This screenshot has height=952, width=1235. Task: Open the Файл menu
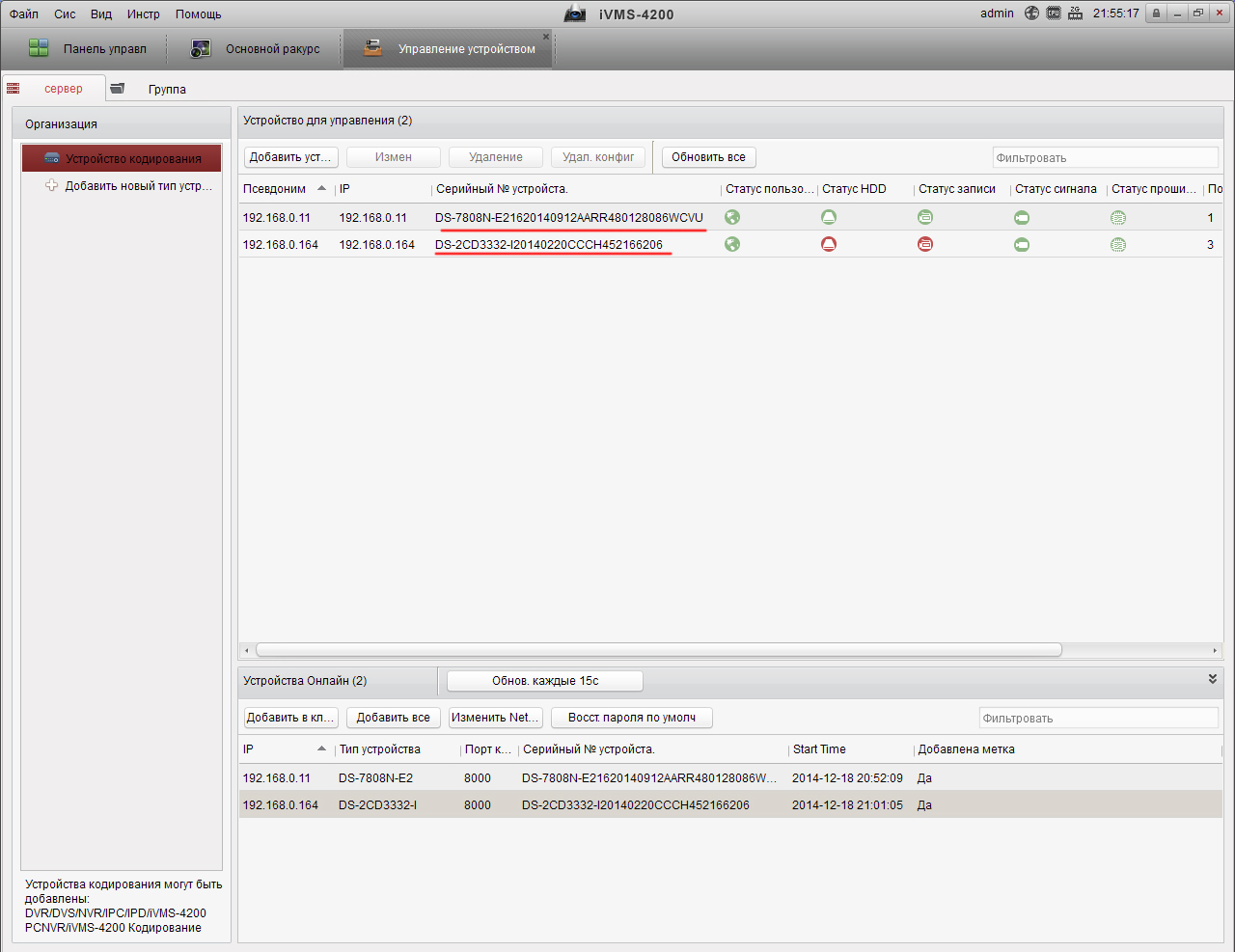tap(24, 14)
